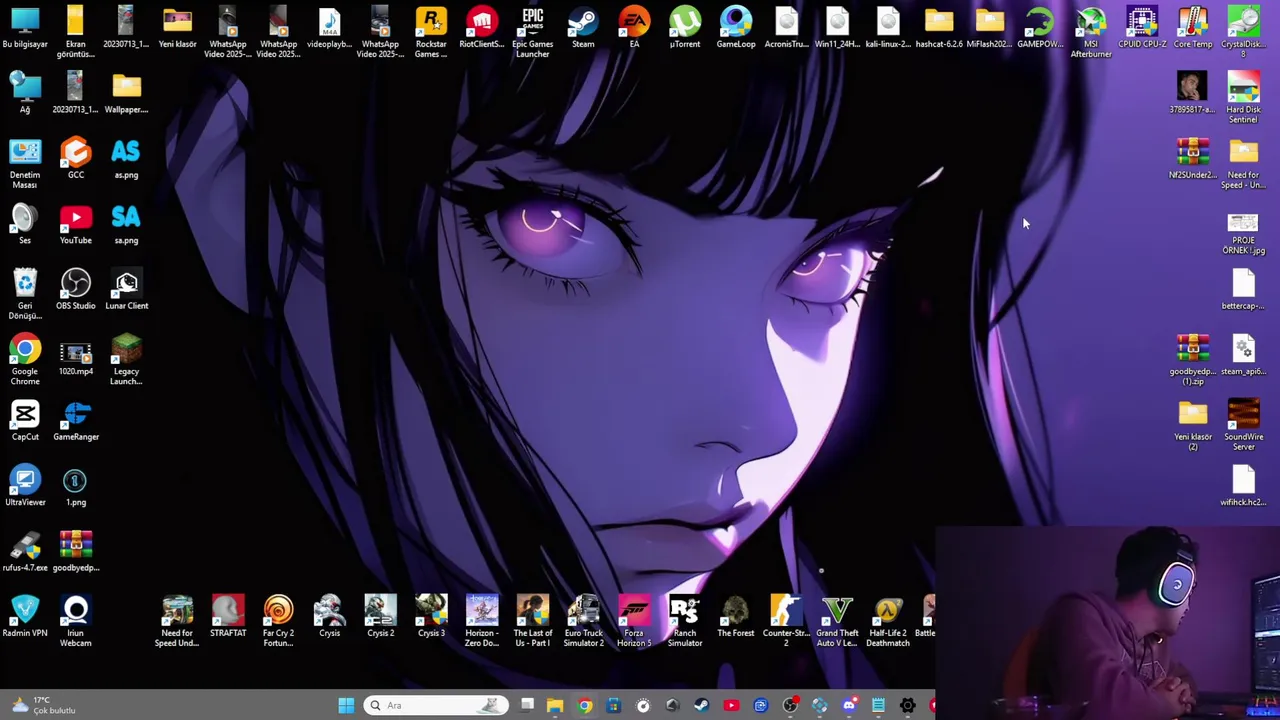Viewport: 1280px width, 720px height.
Task: Open Iriun Webcam shortcut
Action: [x=76, y=622]
